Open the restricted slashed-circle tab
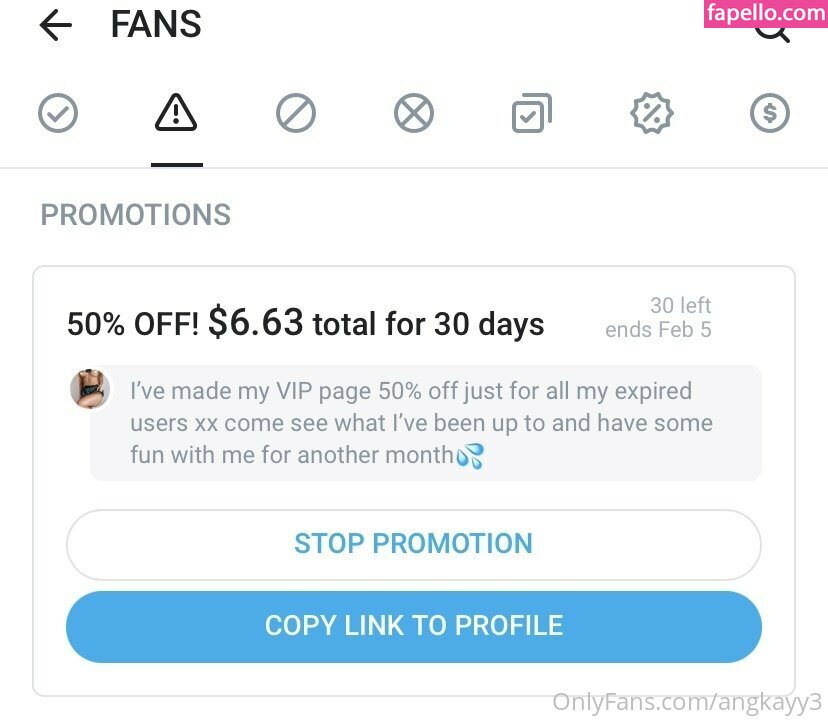Screen dimensions: 828x722 coord(296,113)
